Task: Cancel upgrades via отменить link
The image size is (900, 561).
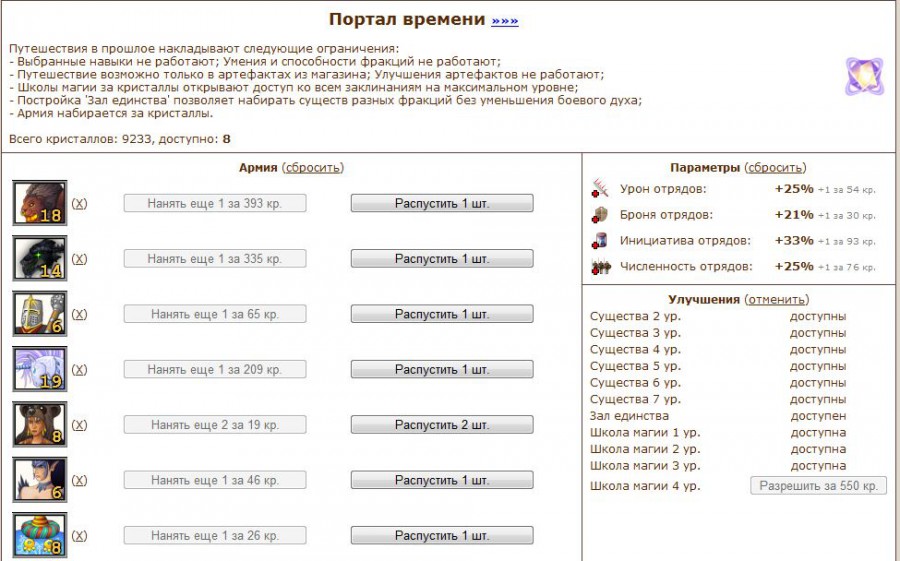Action: point(777,299)
